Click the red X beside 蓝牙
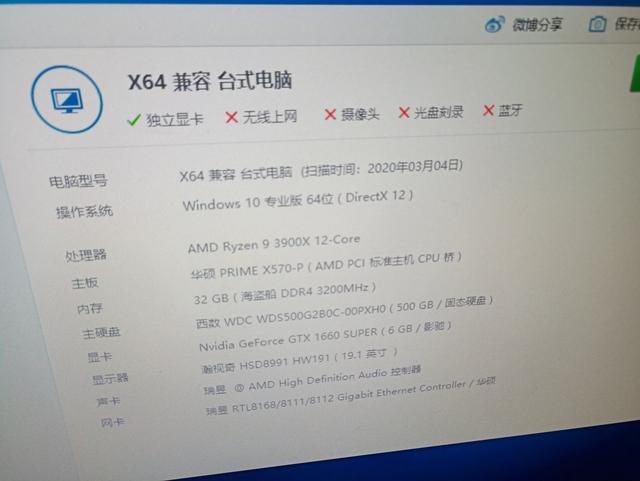The height and width of the screenshot is (481, 640). pos(488,110)
